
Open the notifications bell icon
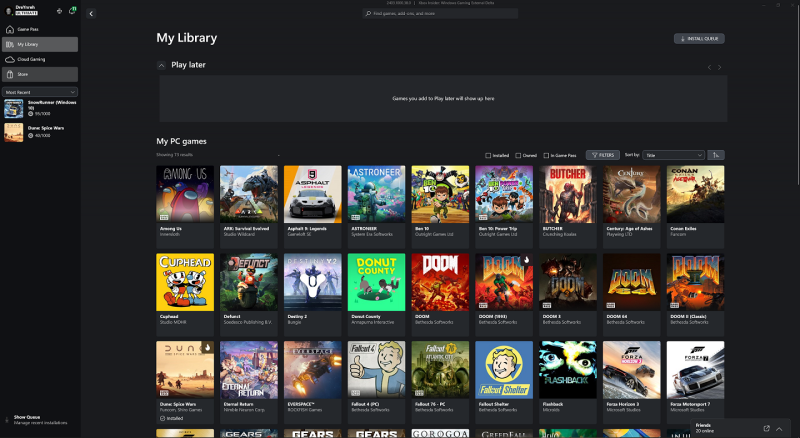point(72,11)
